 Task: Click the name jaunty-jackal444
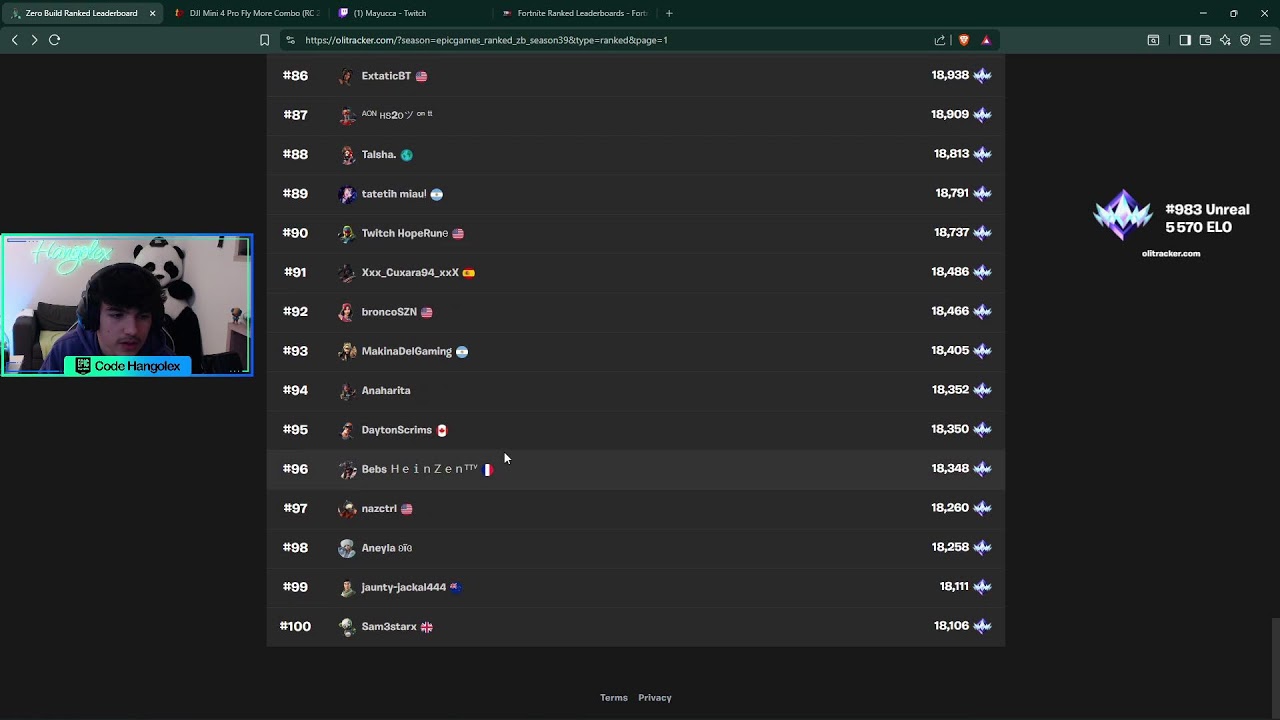tap(403, 587)
